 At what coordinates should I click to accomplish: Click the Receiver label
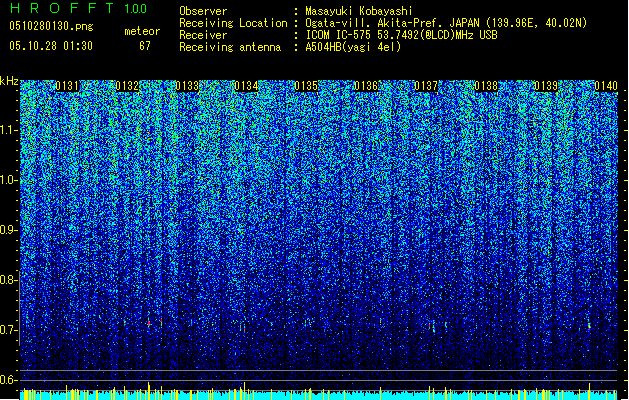203,35
